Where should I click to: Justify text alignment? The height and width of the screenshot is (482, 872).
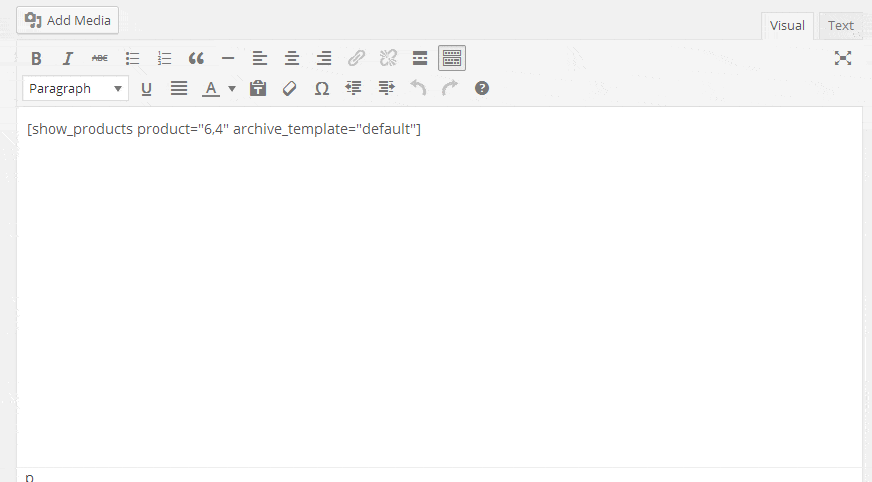click(x=179, y=88)
